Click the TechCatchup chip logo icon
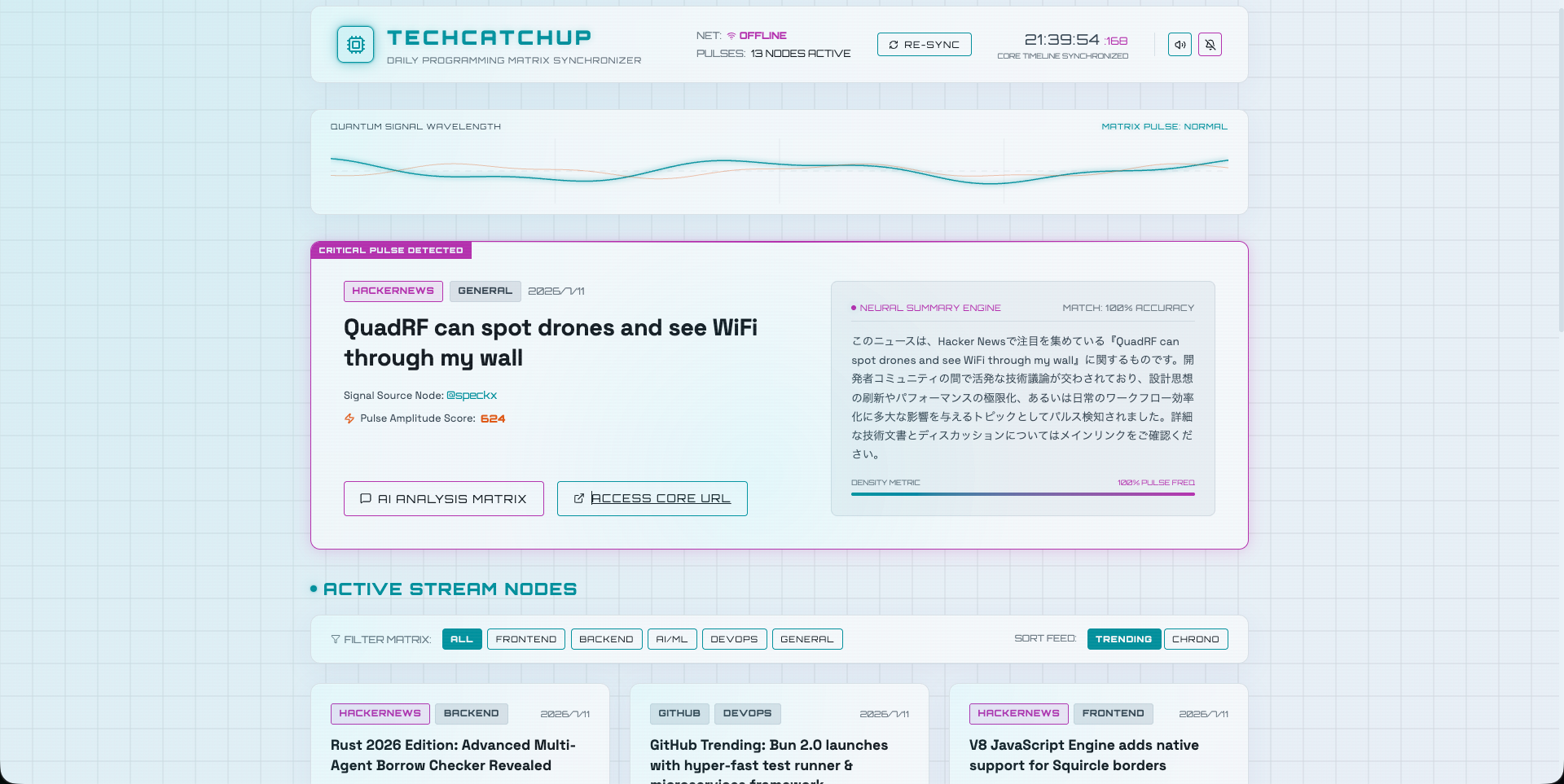This screenshot has height=784, width=1564. 356,45
